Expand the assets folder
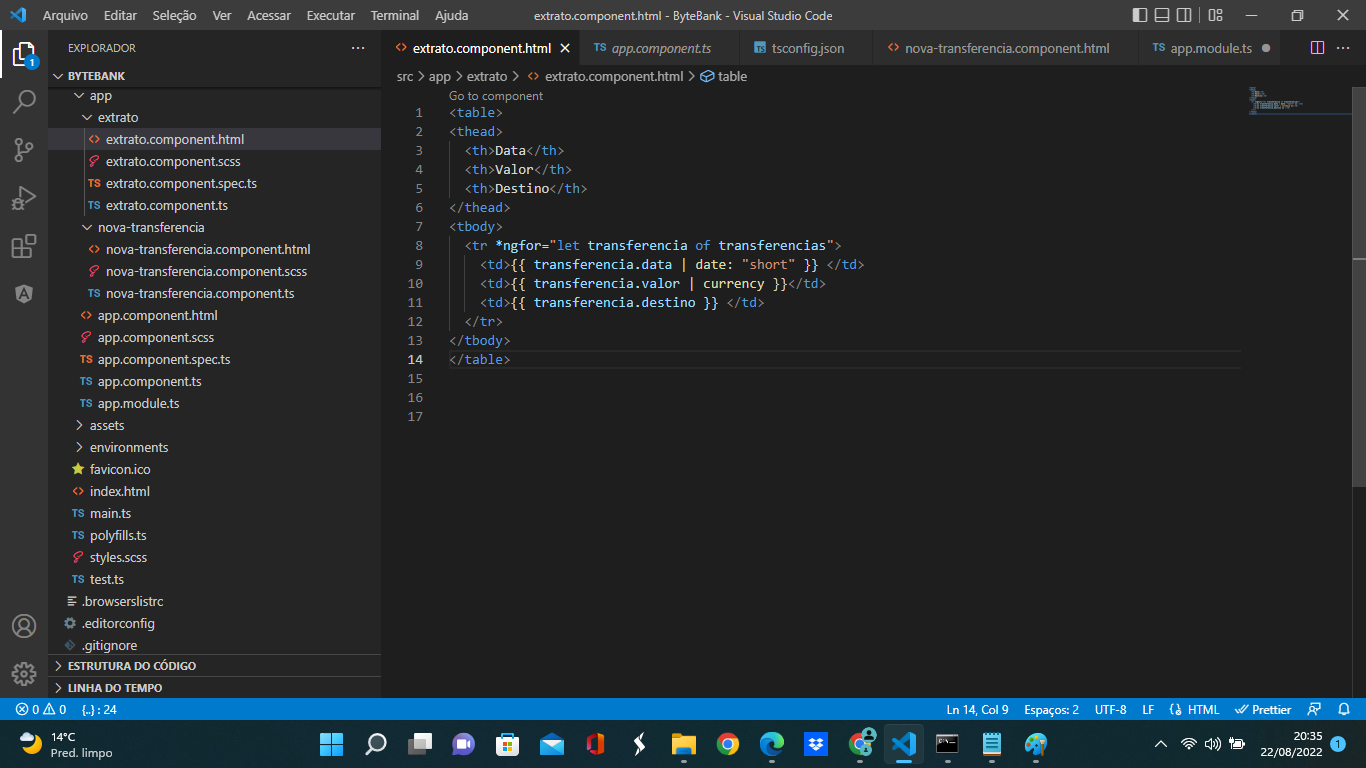Screen dimensions: 1366x768 coord(214,426)
